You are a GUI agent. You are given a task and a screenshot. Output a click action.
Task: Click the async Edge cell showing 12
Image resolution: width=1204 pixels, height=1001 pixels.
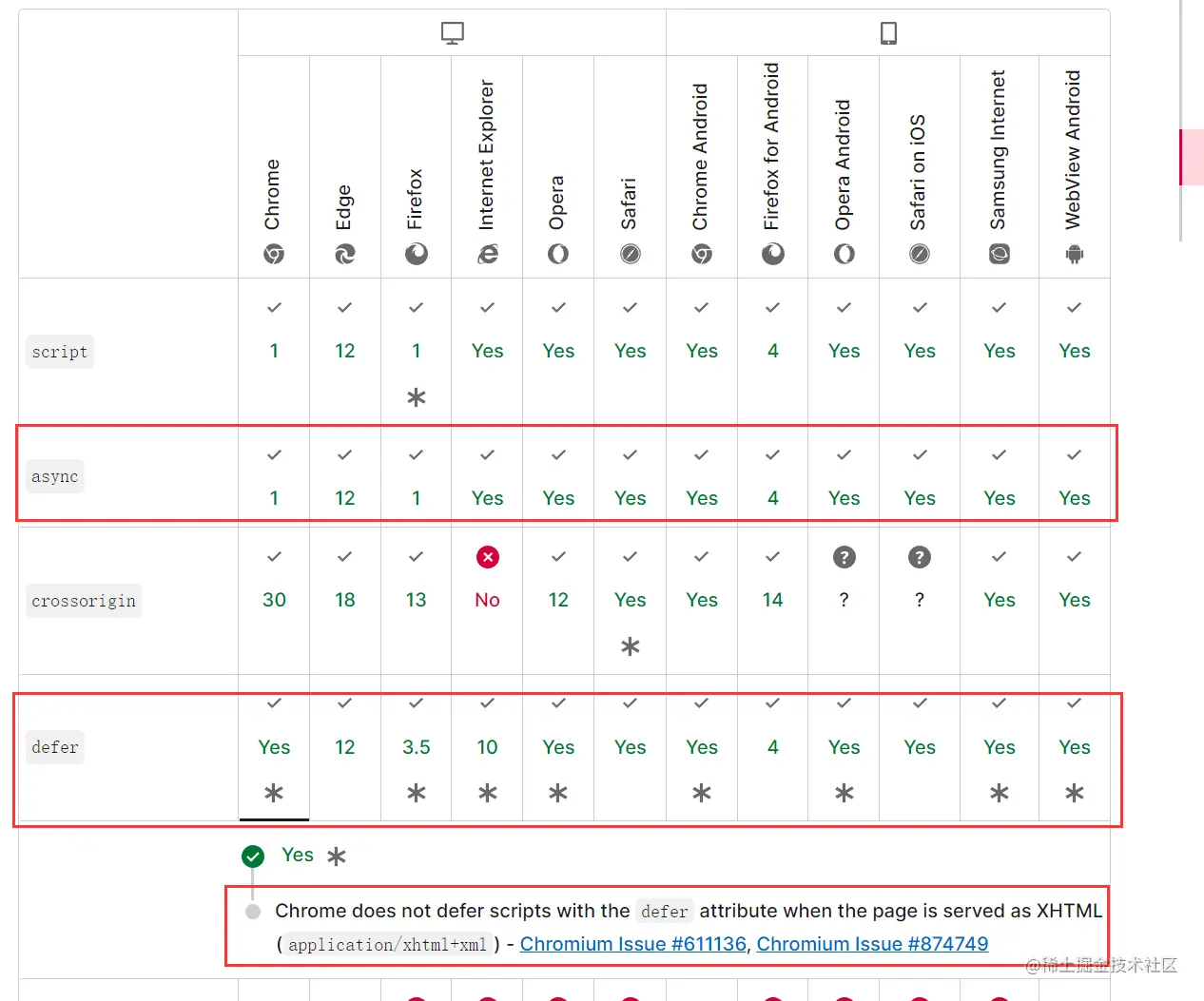coord(345,476)
